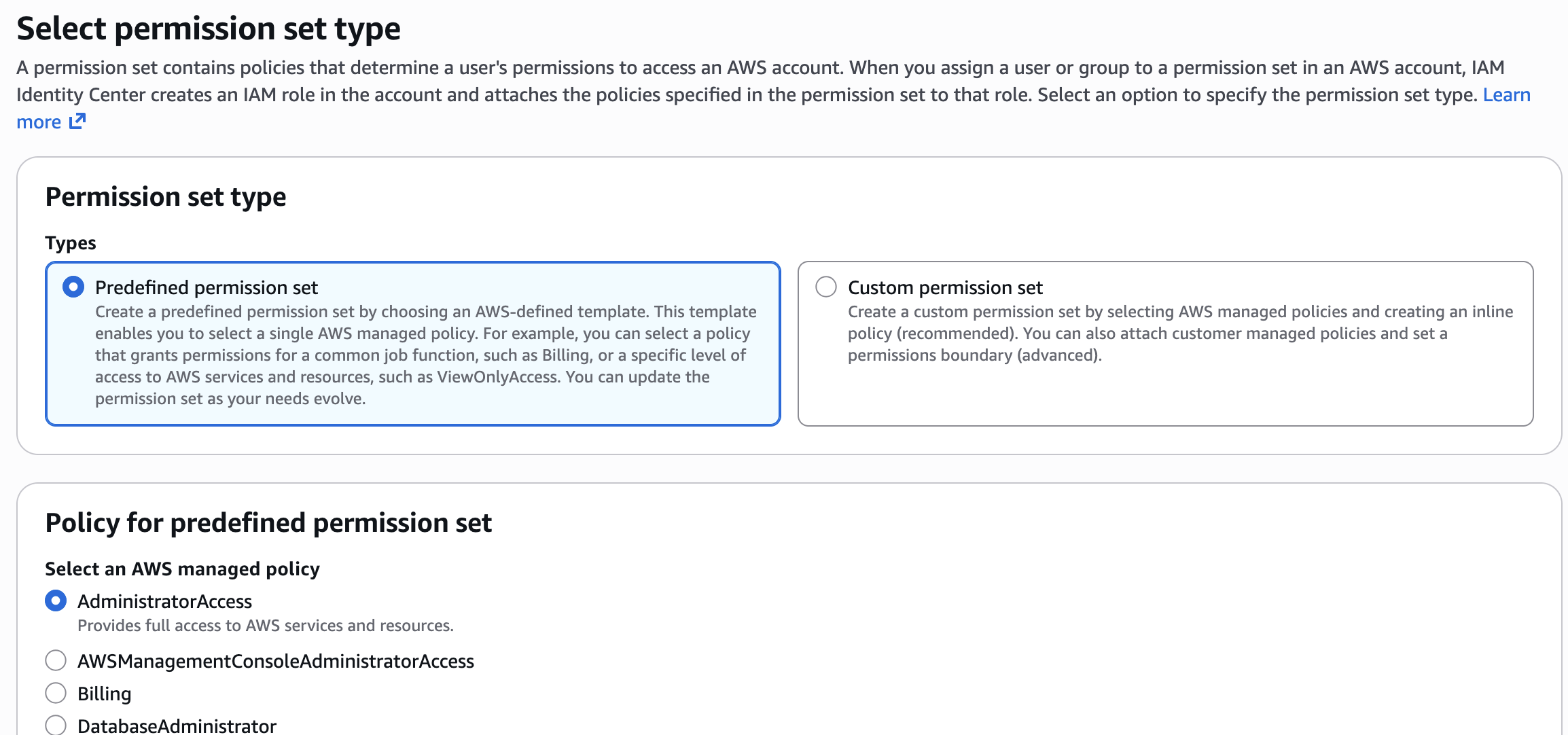The height and width of the screenshot is (735, 1568).
Task: Select AWSManagementConsoleAdministratorAccess policy
Action: pos(55,660)
